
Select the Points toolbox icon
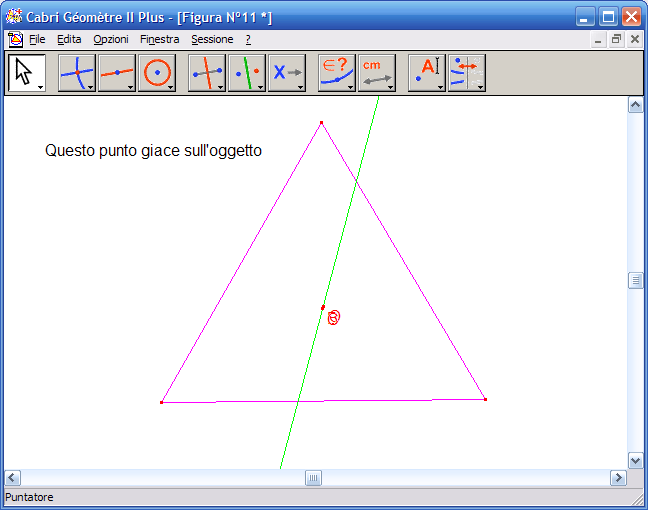point(77,73)
